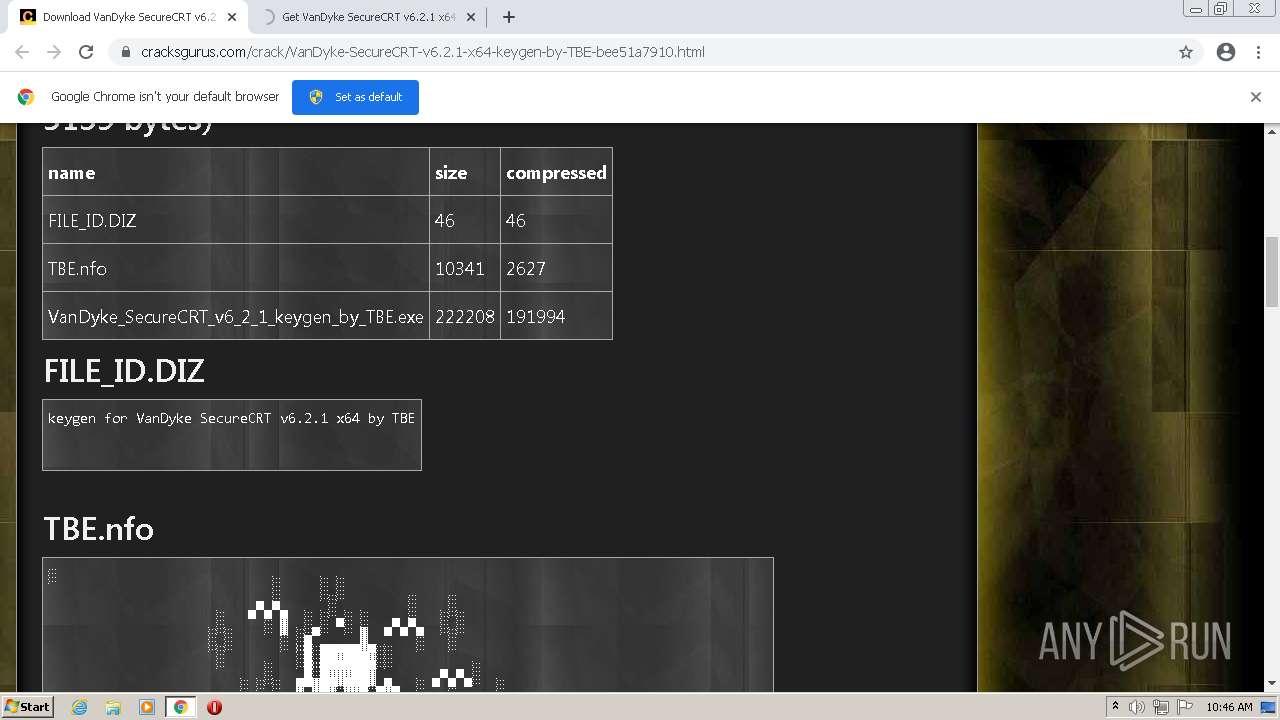The height and width of the screenshot is (720, 1280).
Task: Click the red Opera-style taskbar icon
Action: click(x=214, y=707)
